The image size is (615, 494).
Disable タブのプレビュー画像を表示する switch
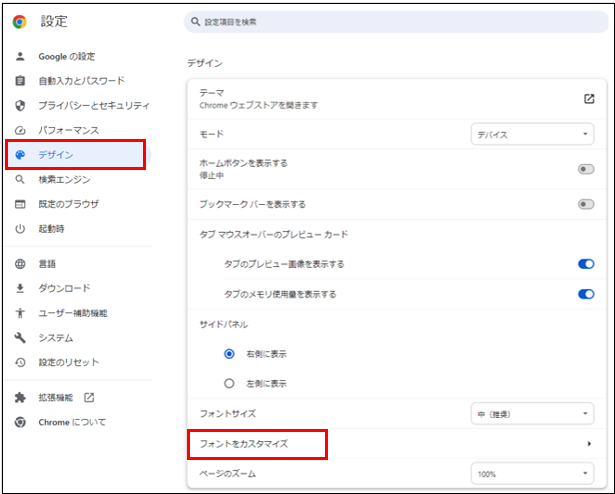pos(586,264)
